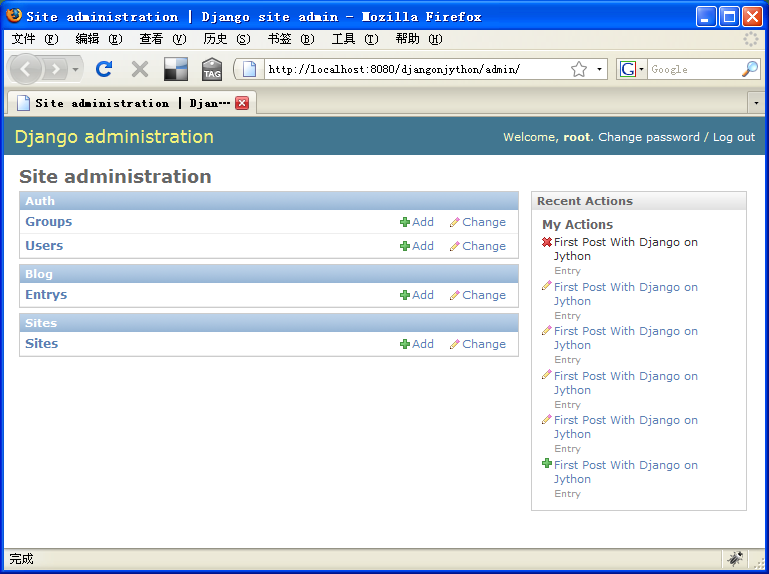Focus the Google search box
The height and width of the screenshot is (574, 769).
click(694, 69)
